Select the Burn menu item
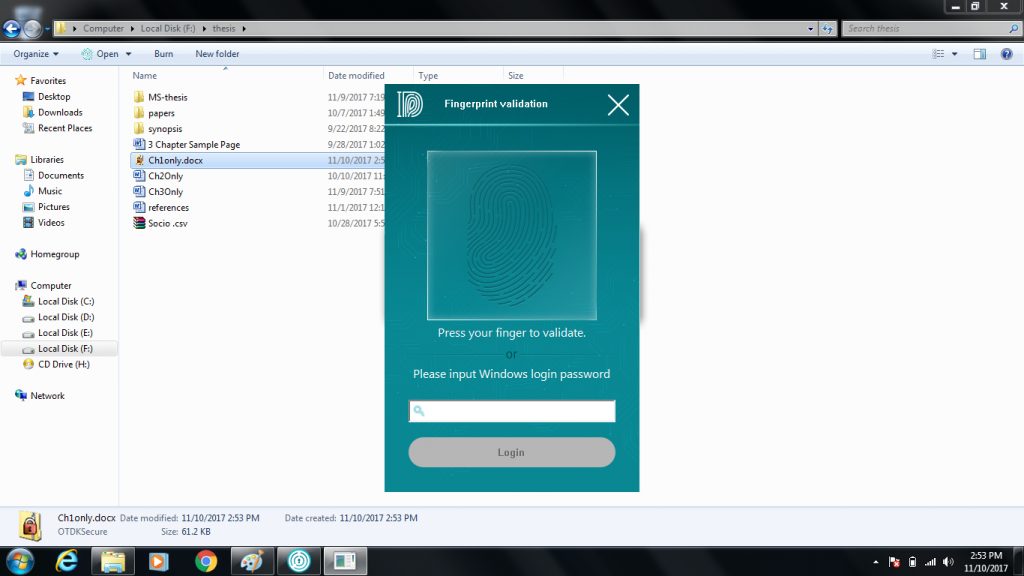1024x576 pixels. pyautogui.click(x=163, y=53)
